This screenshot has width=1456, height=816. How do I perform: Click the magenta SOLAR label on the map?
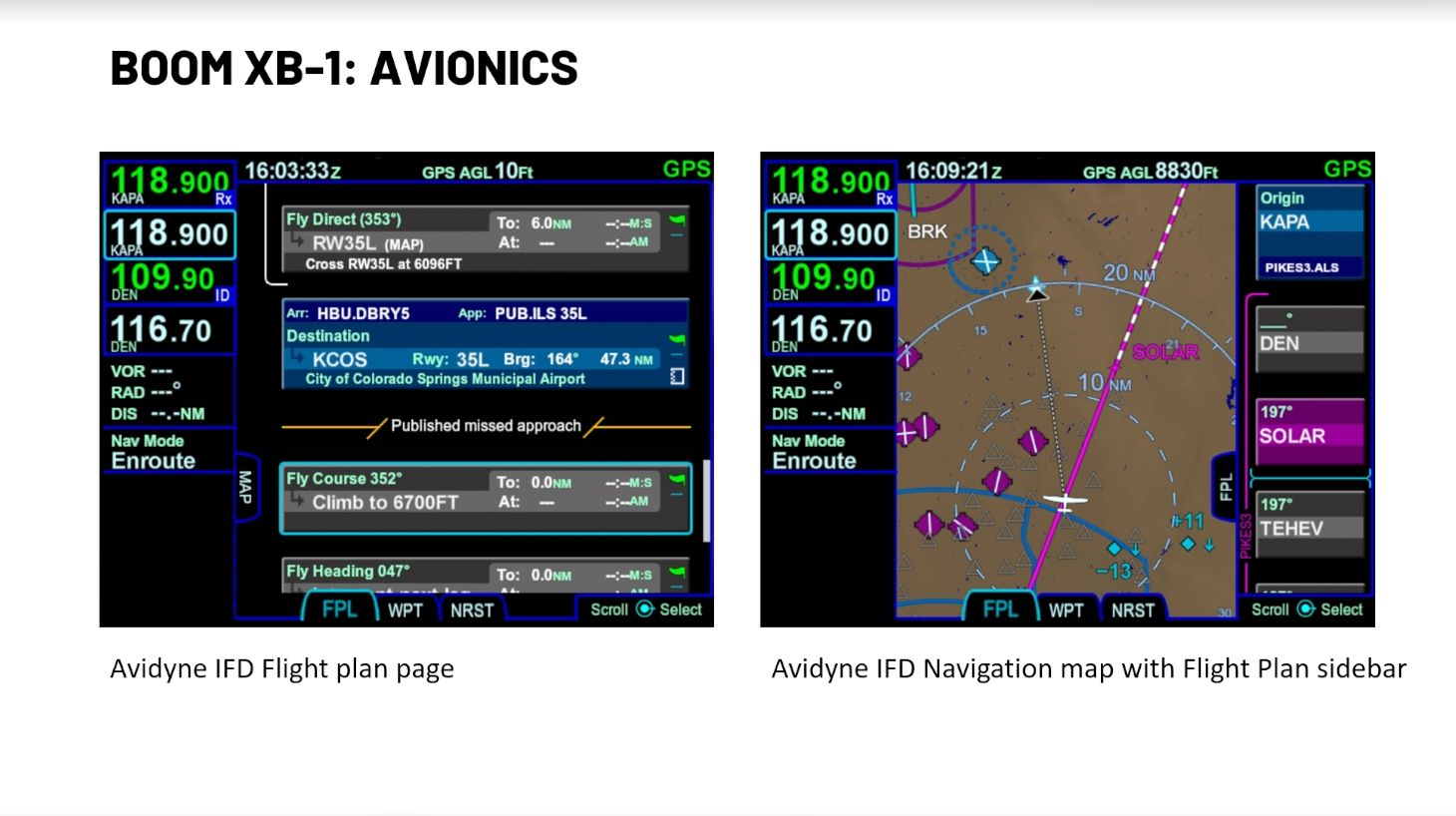1165,352
